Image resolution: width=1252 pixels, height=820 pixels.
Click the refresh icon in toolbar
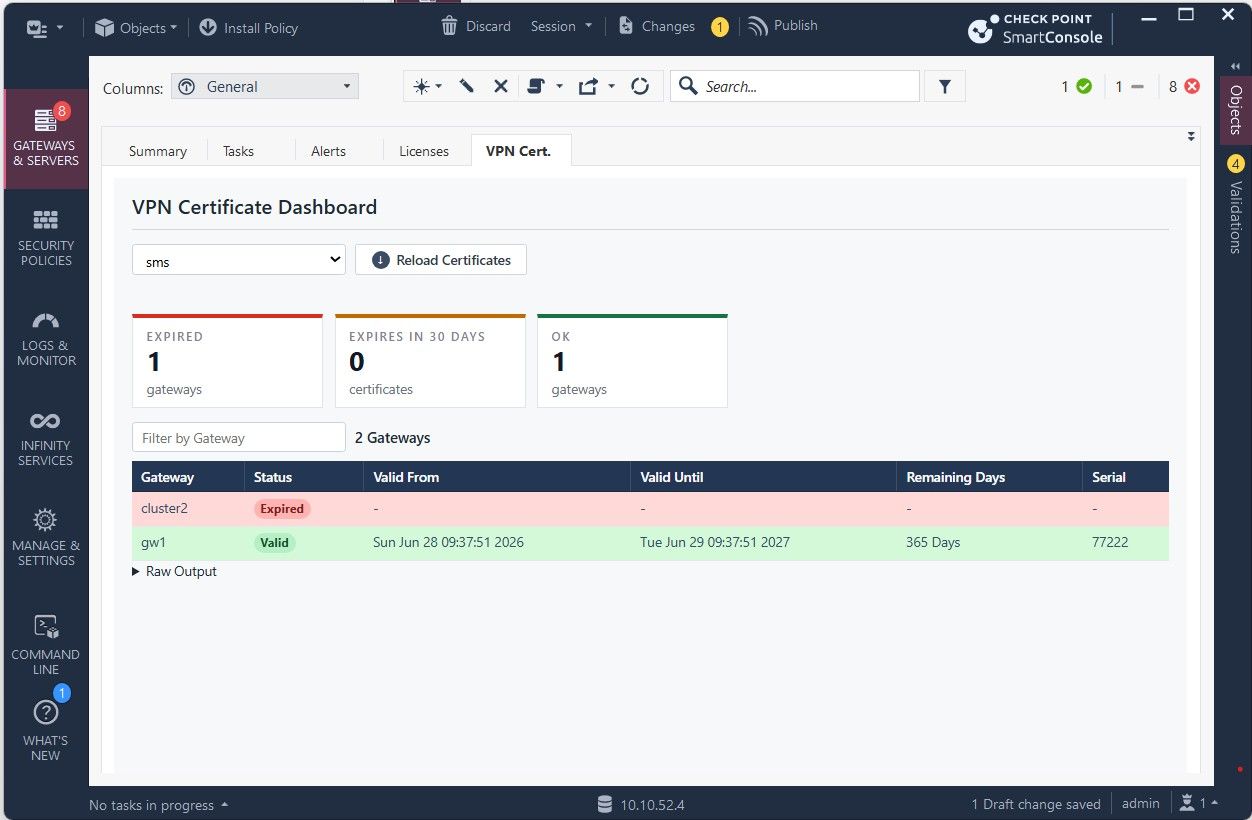[640, 87]
